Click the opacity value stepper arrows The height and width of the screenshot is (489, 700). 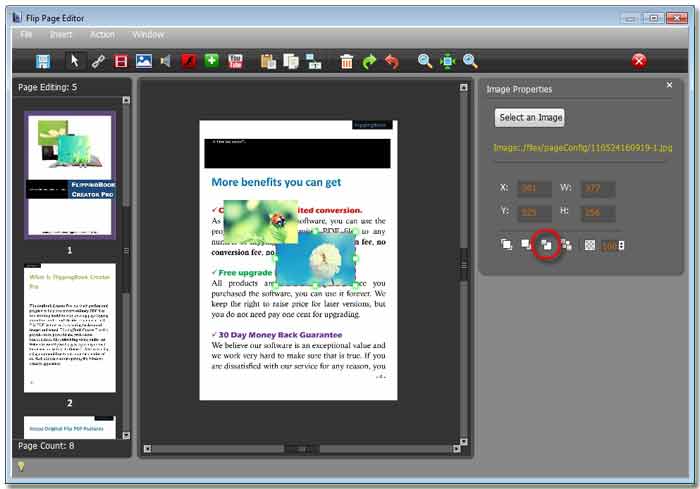pyautogui.click(x=621, y=245)
